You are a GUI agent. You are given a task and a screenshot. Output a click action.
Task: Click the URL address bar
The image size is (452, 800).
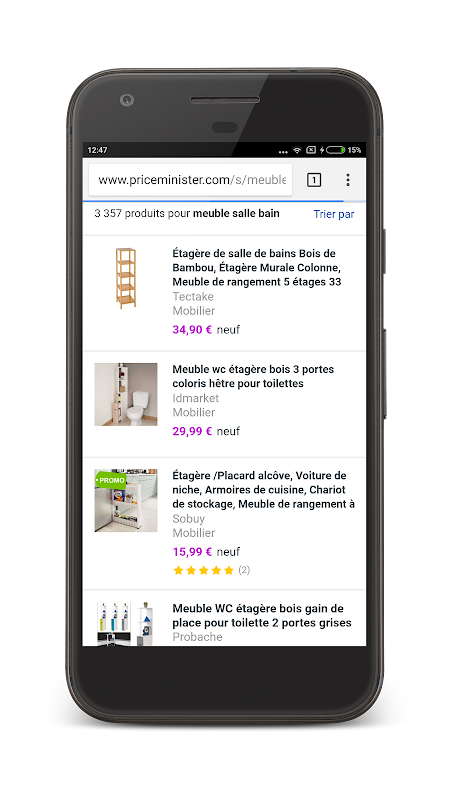point(190,180)
